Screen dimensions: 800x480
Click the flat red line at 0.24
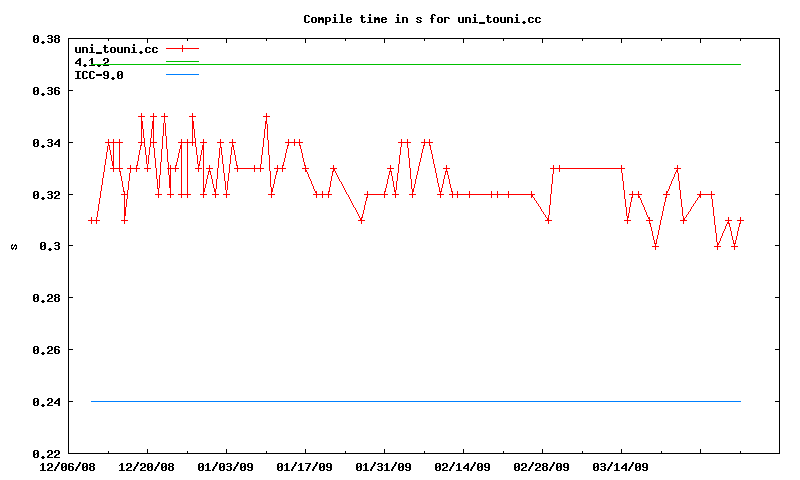(x=415, y=401)
